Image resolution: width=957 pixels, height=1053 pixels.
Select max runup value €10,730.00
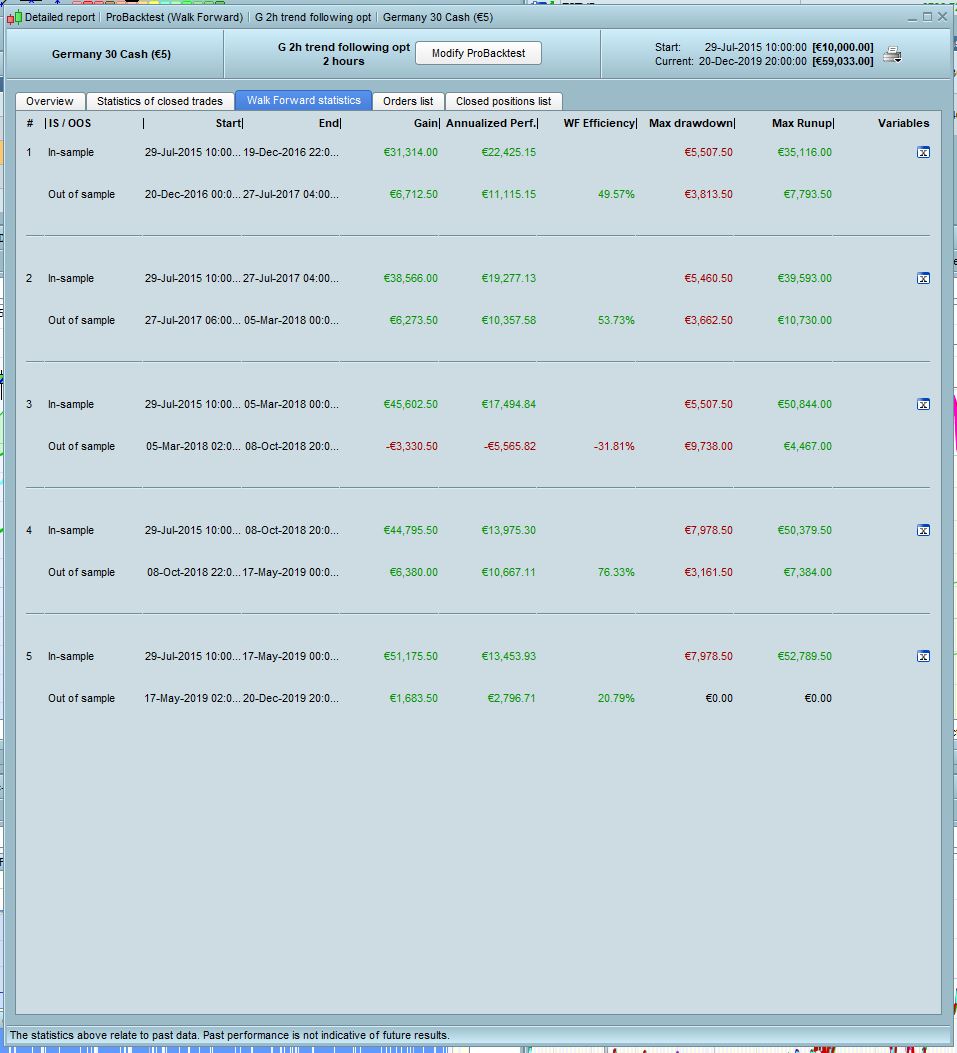[805, 320]
